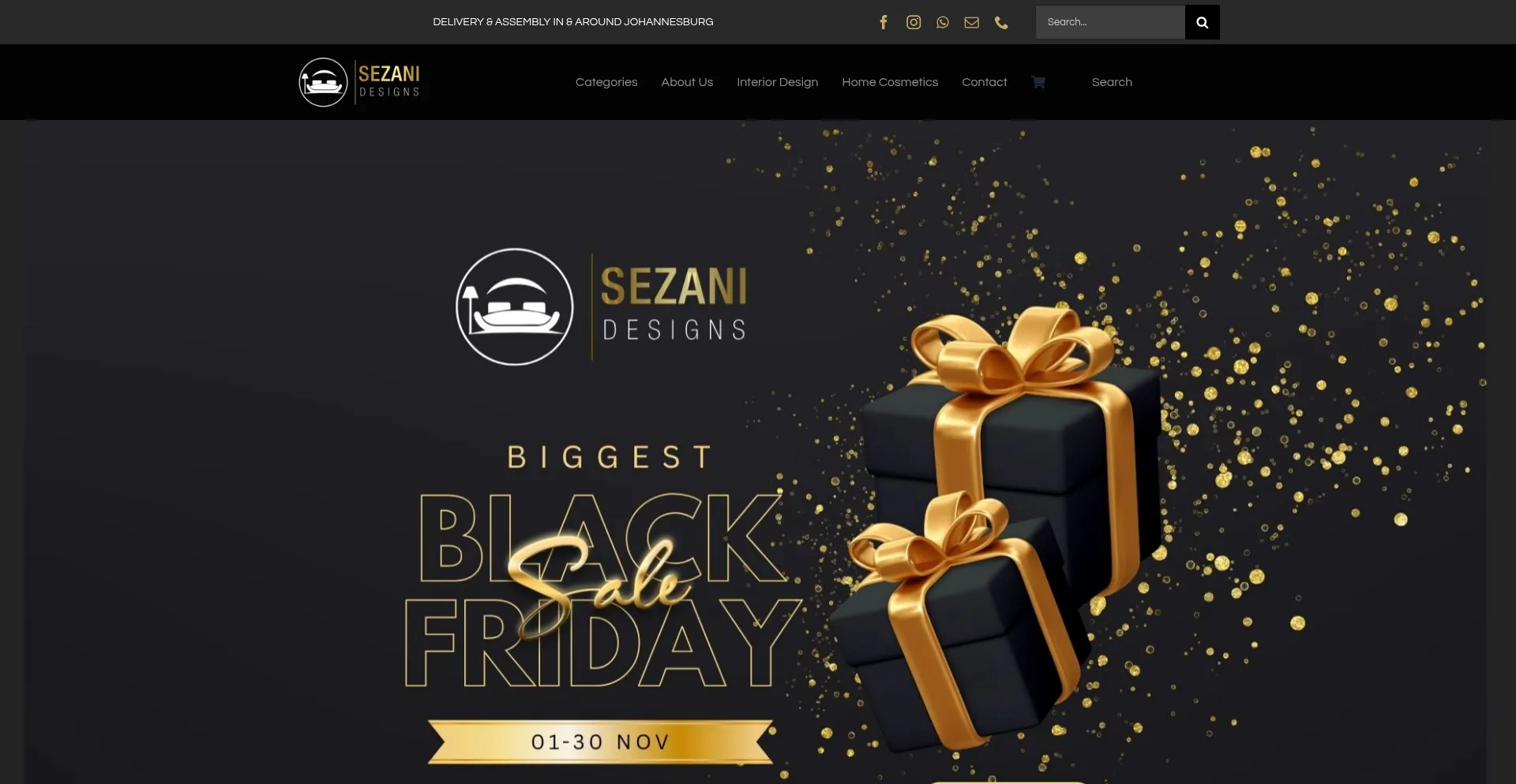
Task: Click the Sezani Designs header logo
Action: pos(359,82)
